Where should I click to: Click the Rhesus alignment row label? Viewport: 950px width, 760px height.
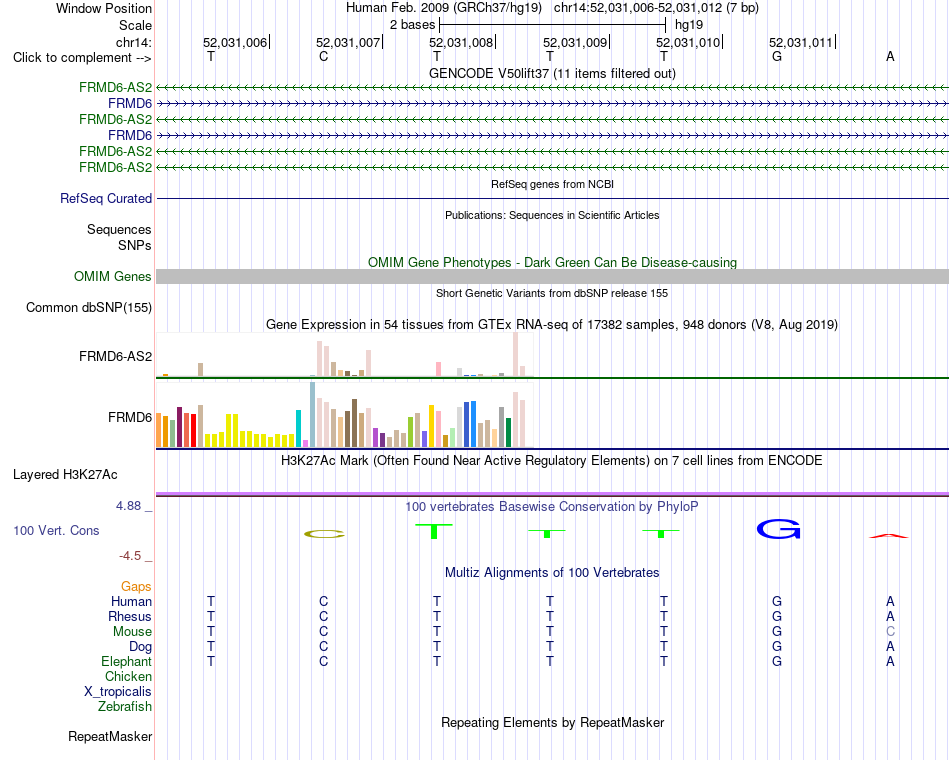(x=130, y=616)
